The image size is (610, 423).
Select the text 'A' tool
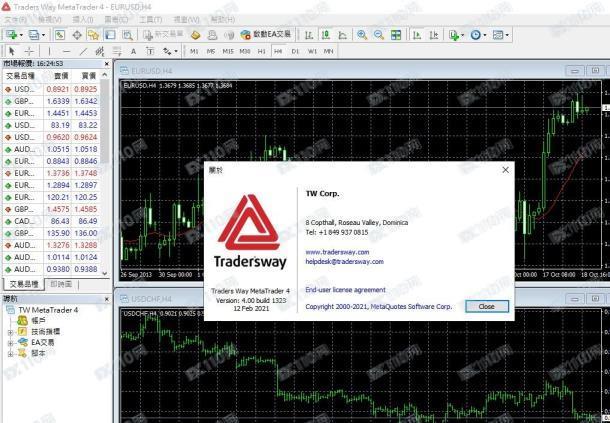click(133, 51)
